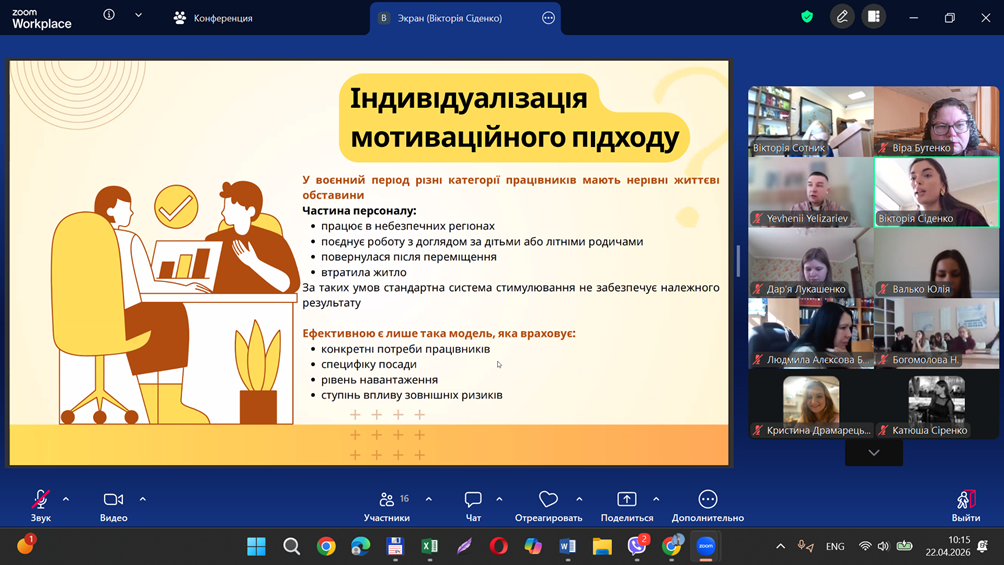The width and height of the screenshot is (1004, 565).
Task: Leave the meeting with Выйти
Action: pos(966,505)
